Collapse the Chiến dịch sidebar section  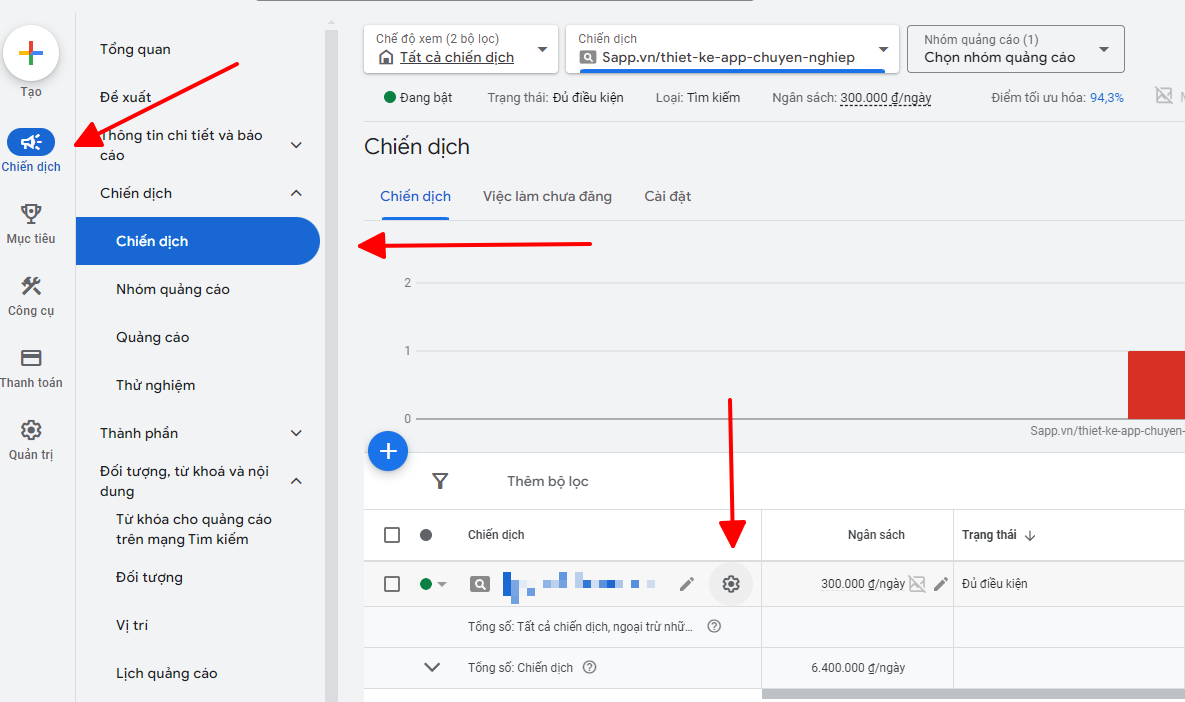point(296,193)
